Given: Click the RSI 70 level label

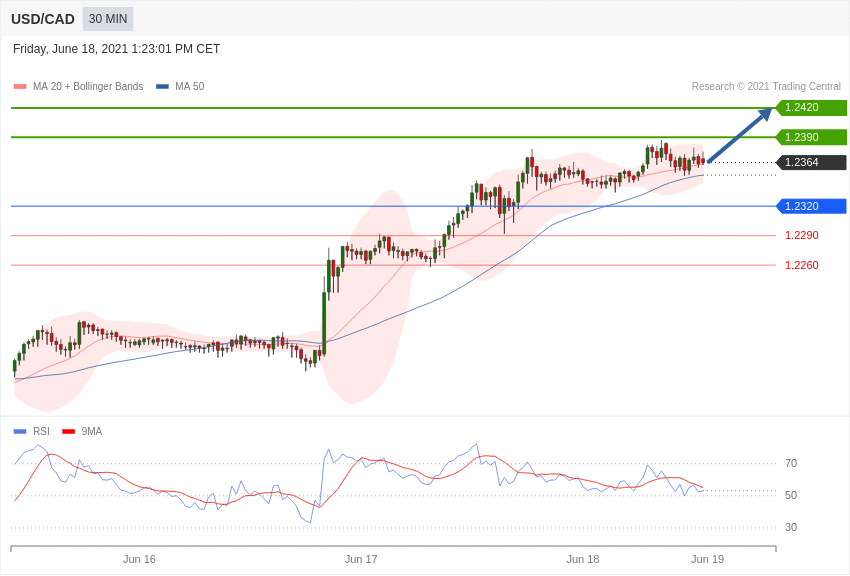Looking at the screenshot, I should coord(791,463).
